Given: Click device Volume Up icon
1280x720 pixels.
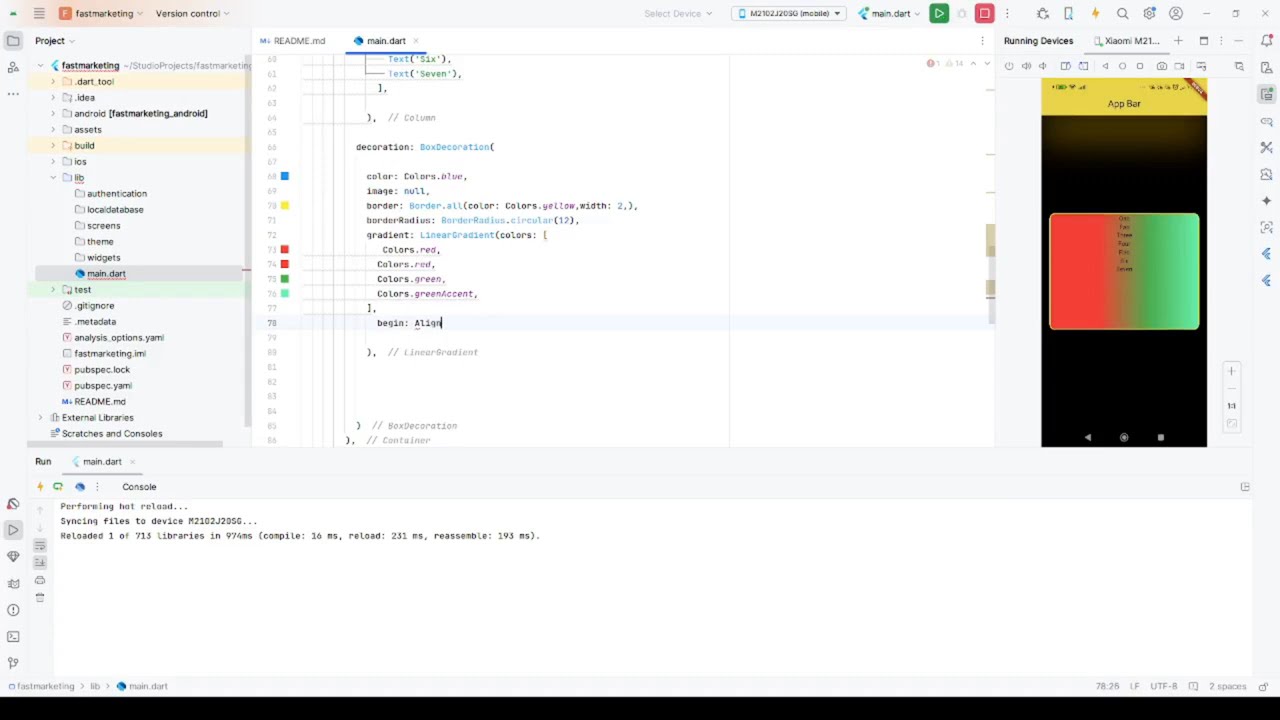Looking at the screenshot, I should pos(1026,66).
